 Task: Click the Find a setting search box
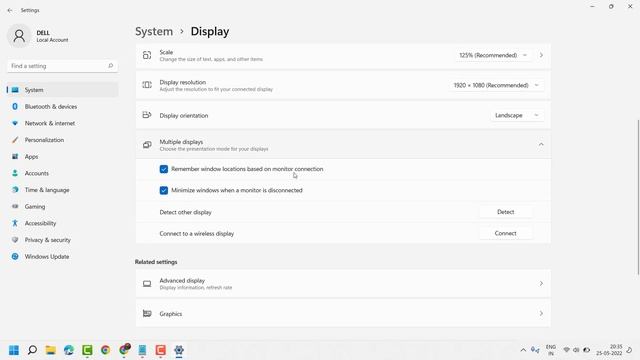(62, 66)
